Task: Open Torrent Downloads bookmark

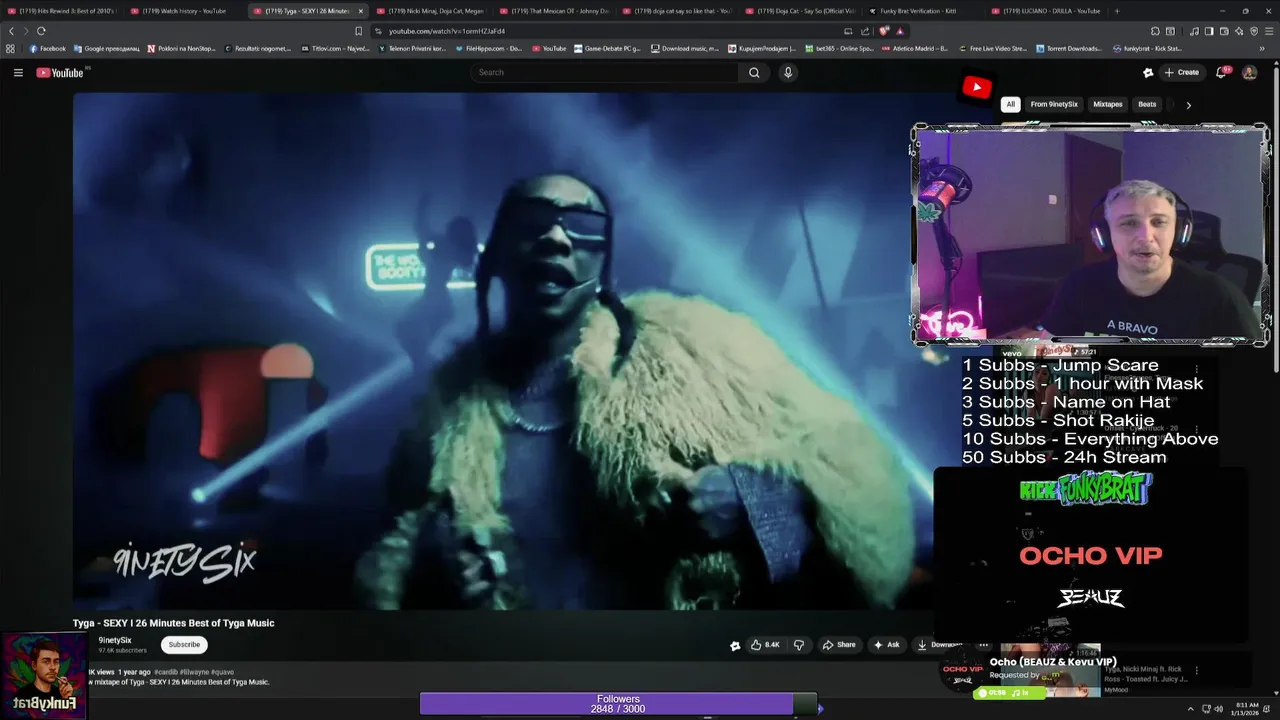Action: tap(1069, 48)
